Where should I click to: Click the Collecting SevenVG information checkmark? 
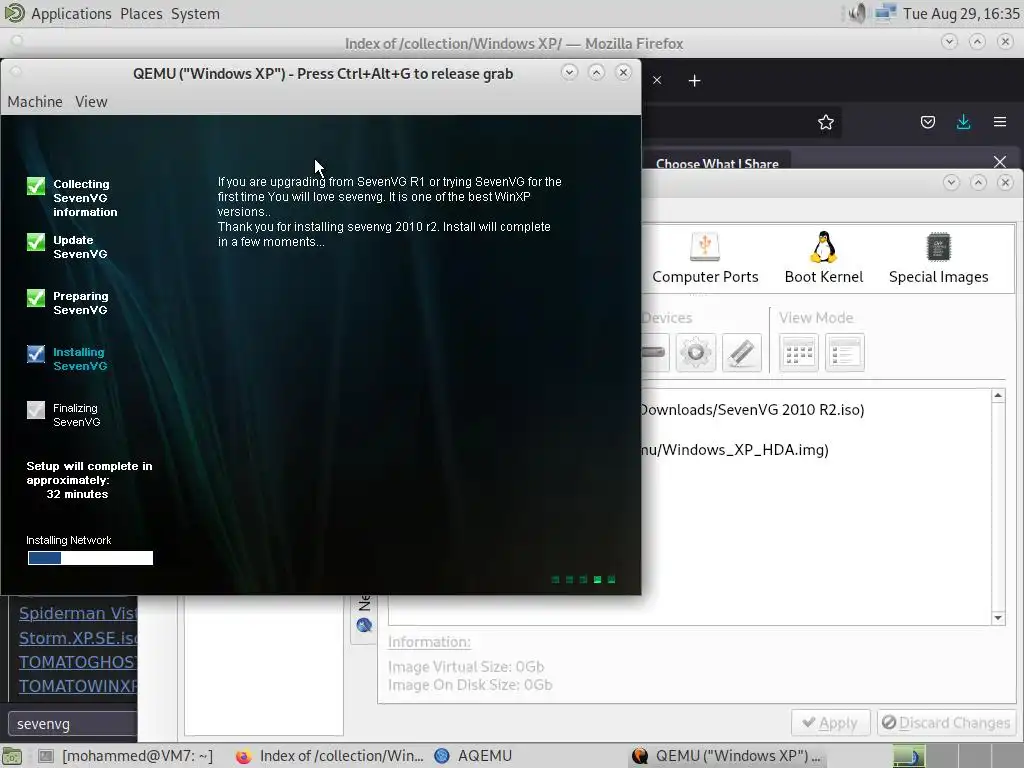click(36, 186)
